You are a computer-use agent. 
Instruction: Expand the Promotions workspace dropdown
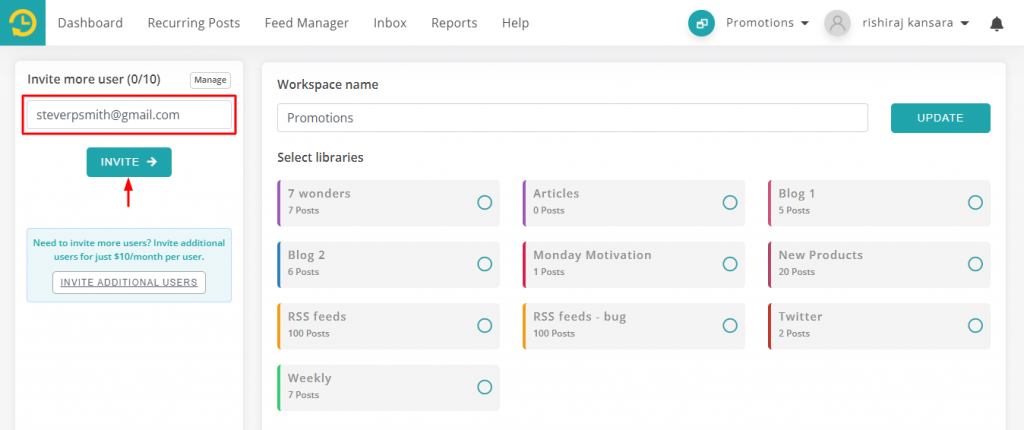767,23
